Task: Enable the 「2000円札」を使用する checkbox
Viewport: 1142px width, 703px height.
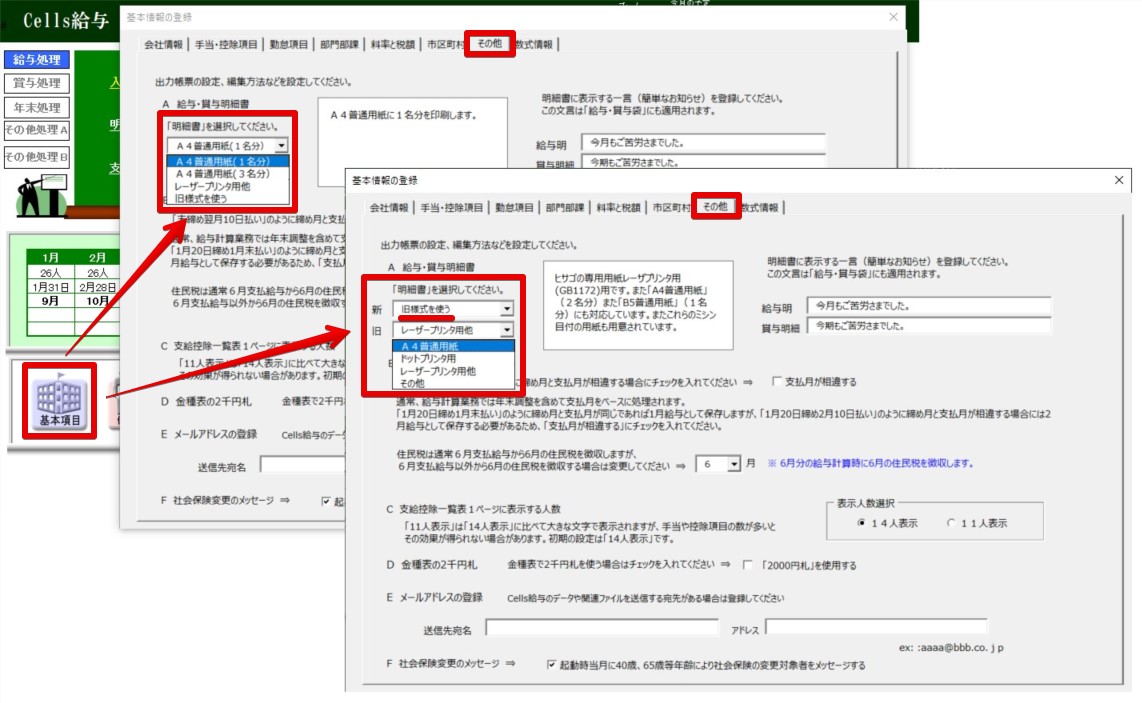Action: coord(748,565)
